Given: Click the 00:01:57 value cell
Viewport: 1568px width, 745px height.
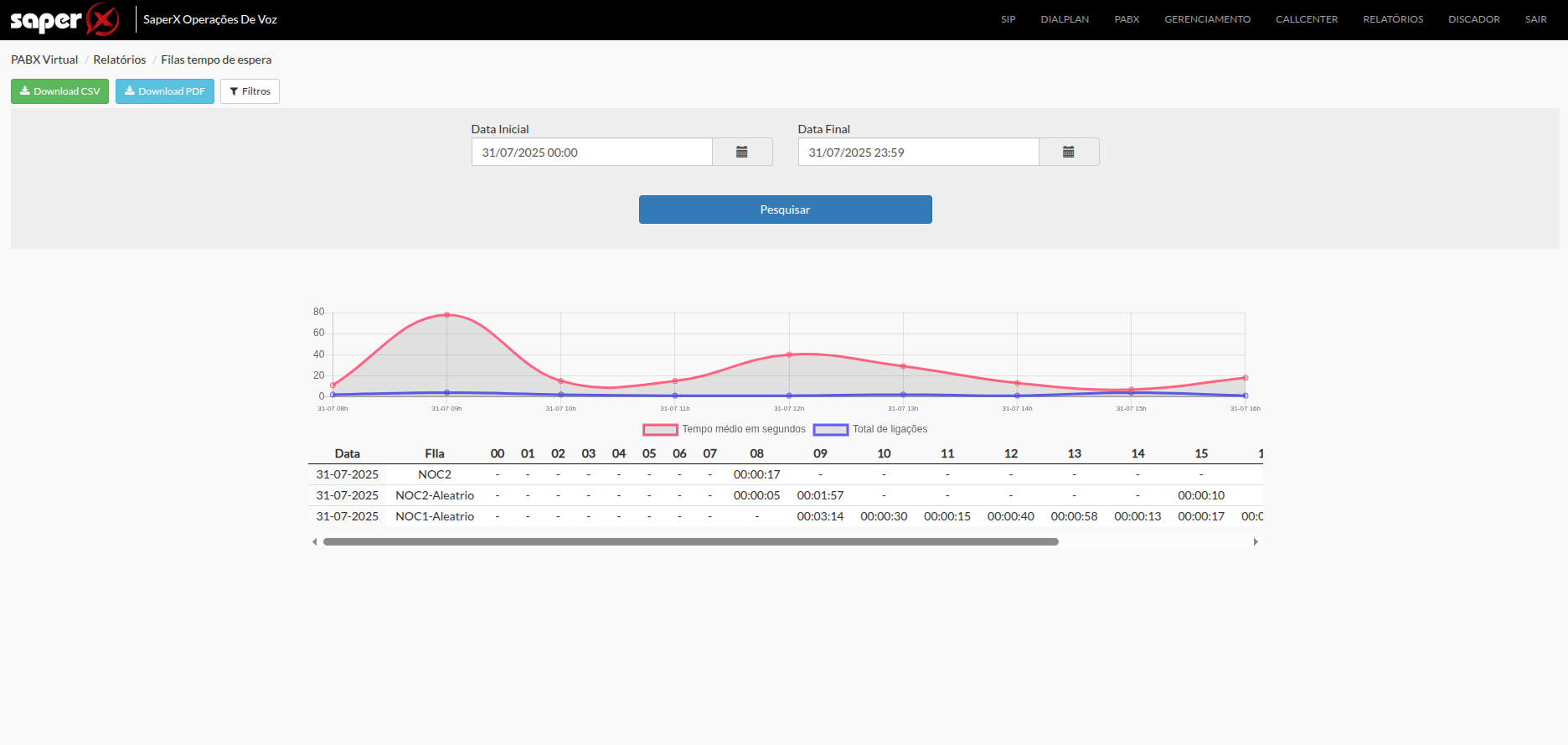Looking at the screenshot, I should point(820,495).
